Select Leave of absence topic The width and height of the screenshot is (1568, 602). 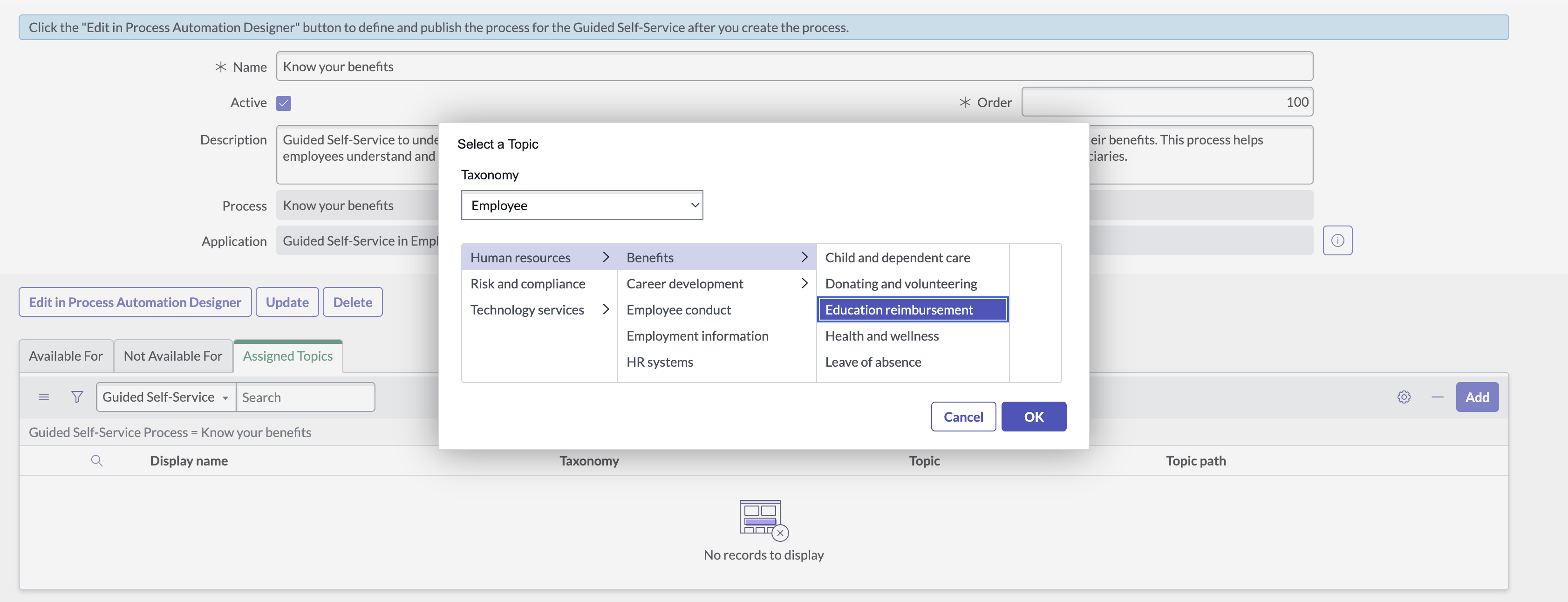click(x=913, y=362)
